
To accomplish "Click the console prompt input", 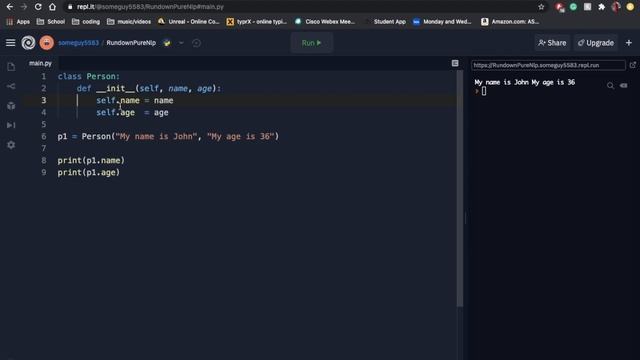I will [484, 91].
